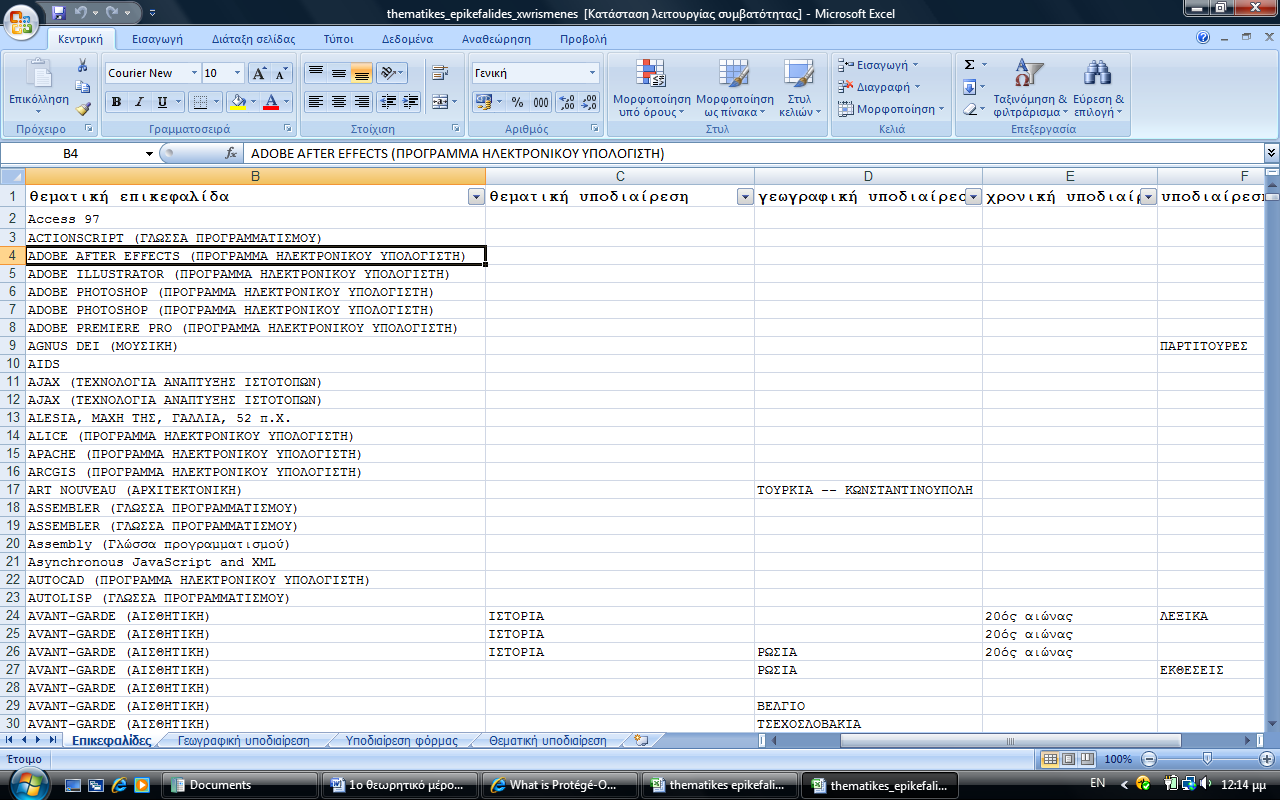Click the Διαγραφή cells delete button
This screenshot has height=800, width=1280.
[x=876, y=87]
